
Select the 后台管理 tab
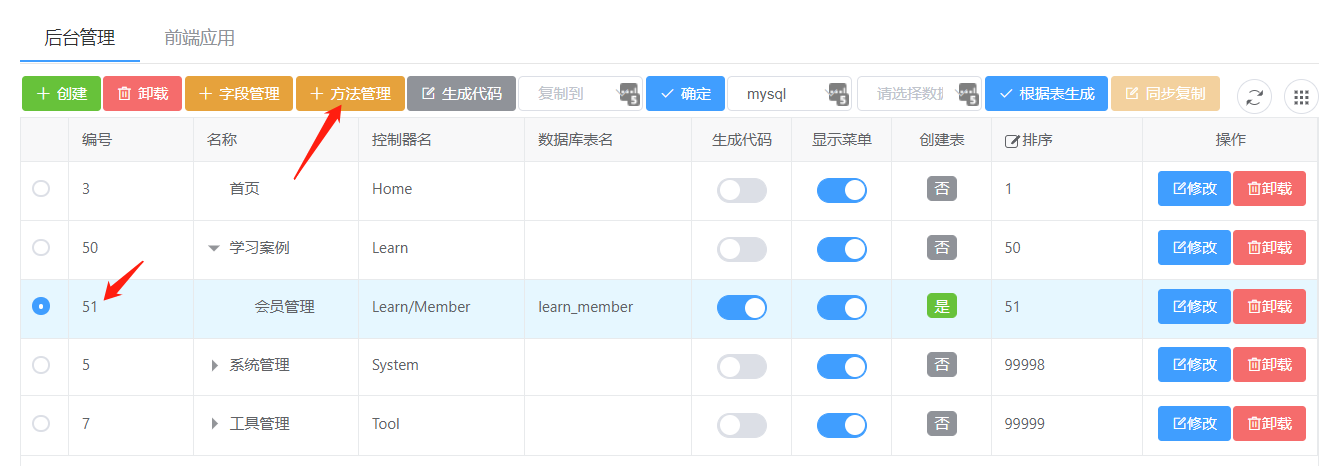(80, 38)
